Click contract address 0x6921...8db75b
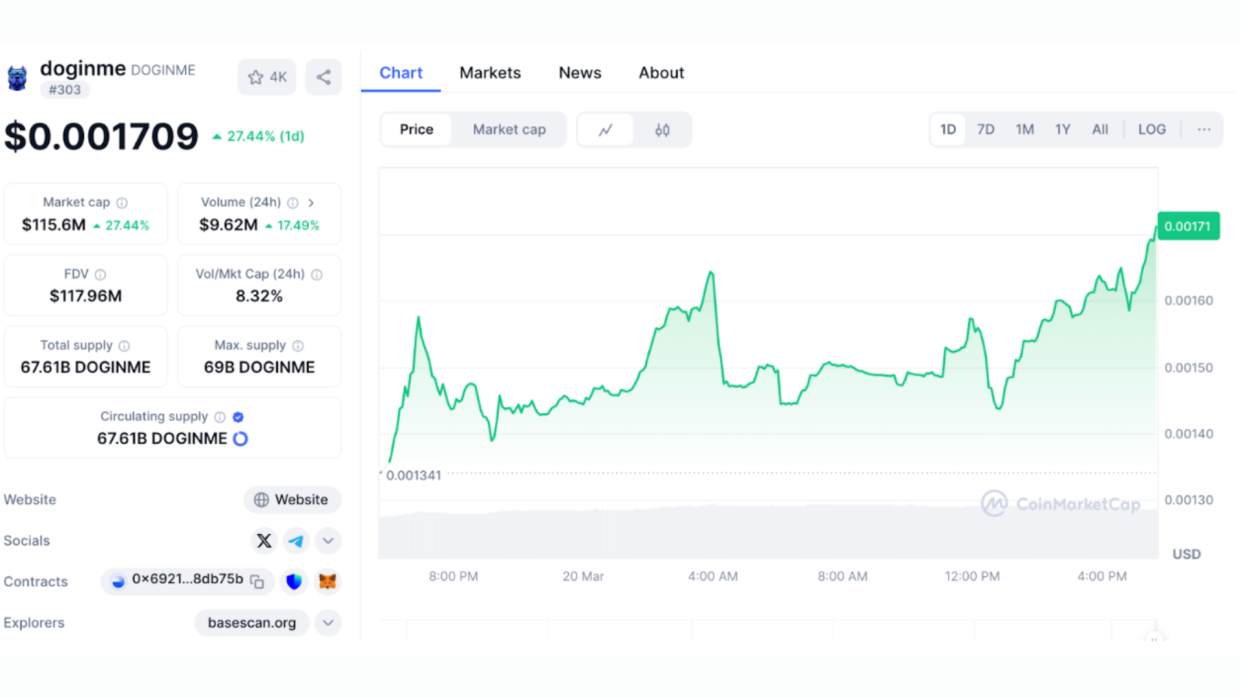The width and height of the screenshot is (1240, 698). tap(188, 580)
